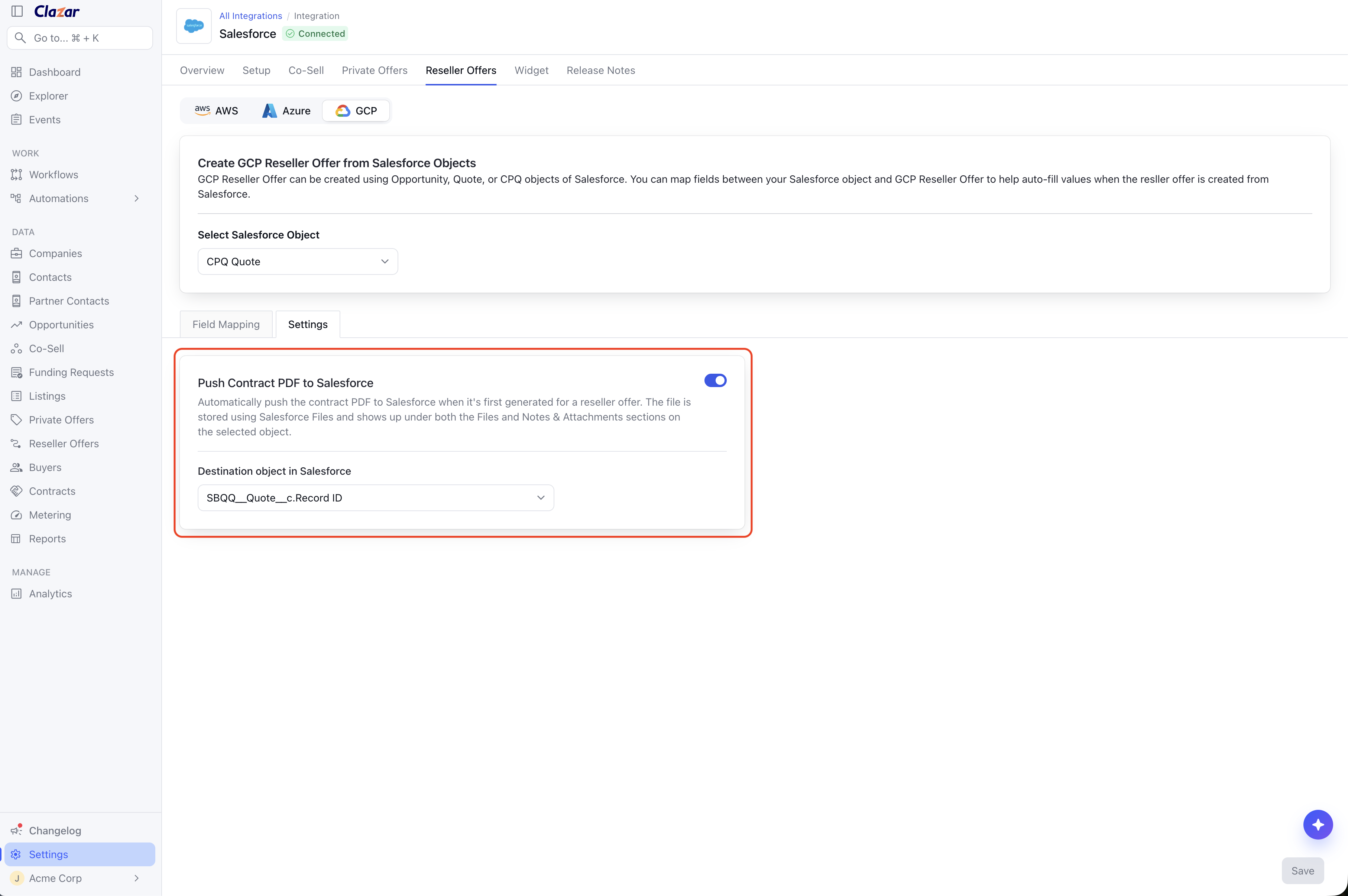
Task: Open the Changelog link
Action: coord(55,830)
